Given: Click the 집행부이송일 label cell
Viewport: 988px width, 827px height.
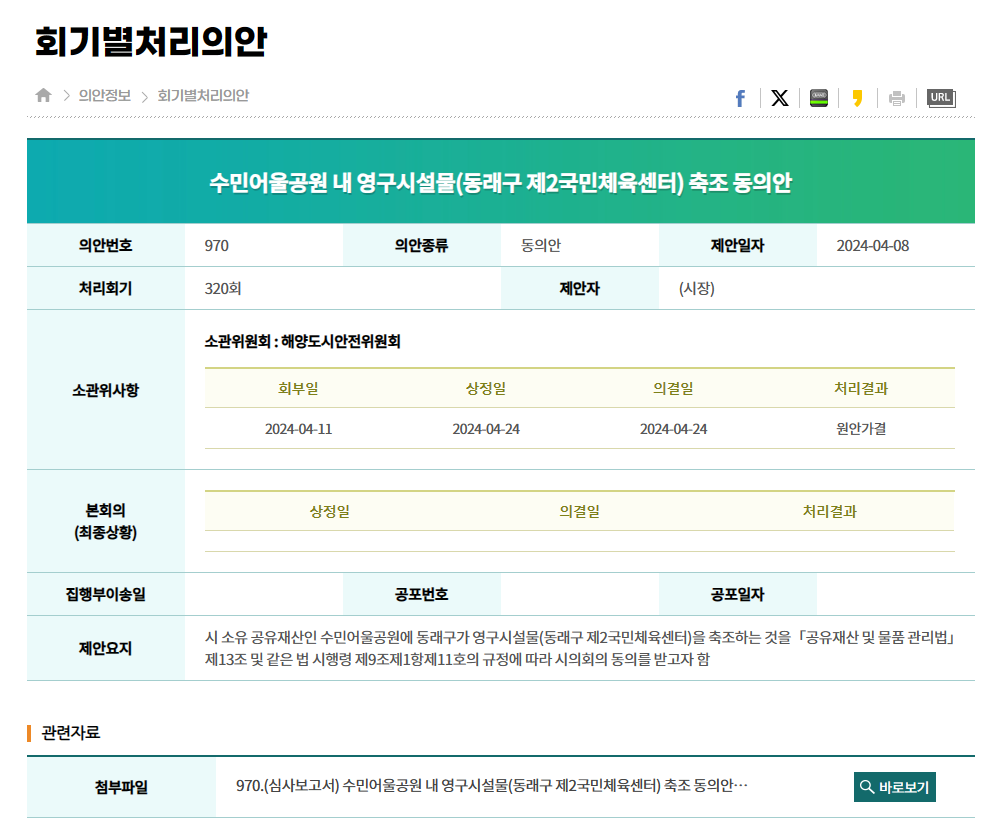Looking at the screenshot, I should (106, 594).
